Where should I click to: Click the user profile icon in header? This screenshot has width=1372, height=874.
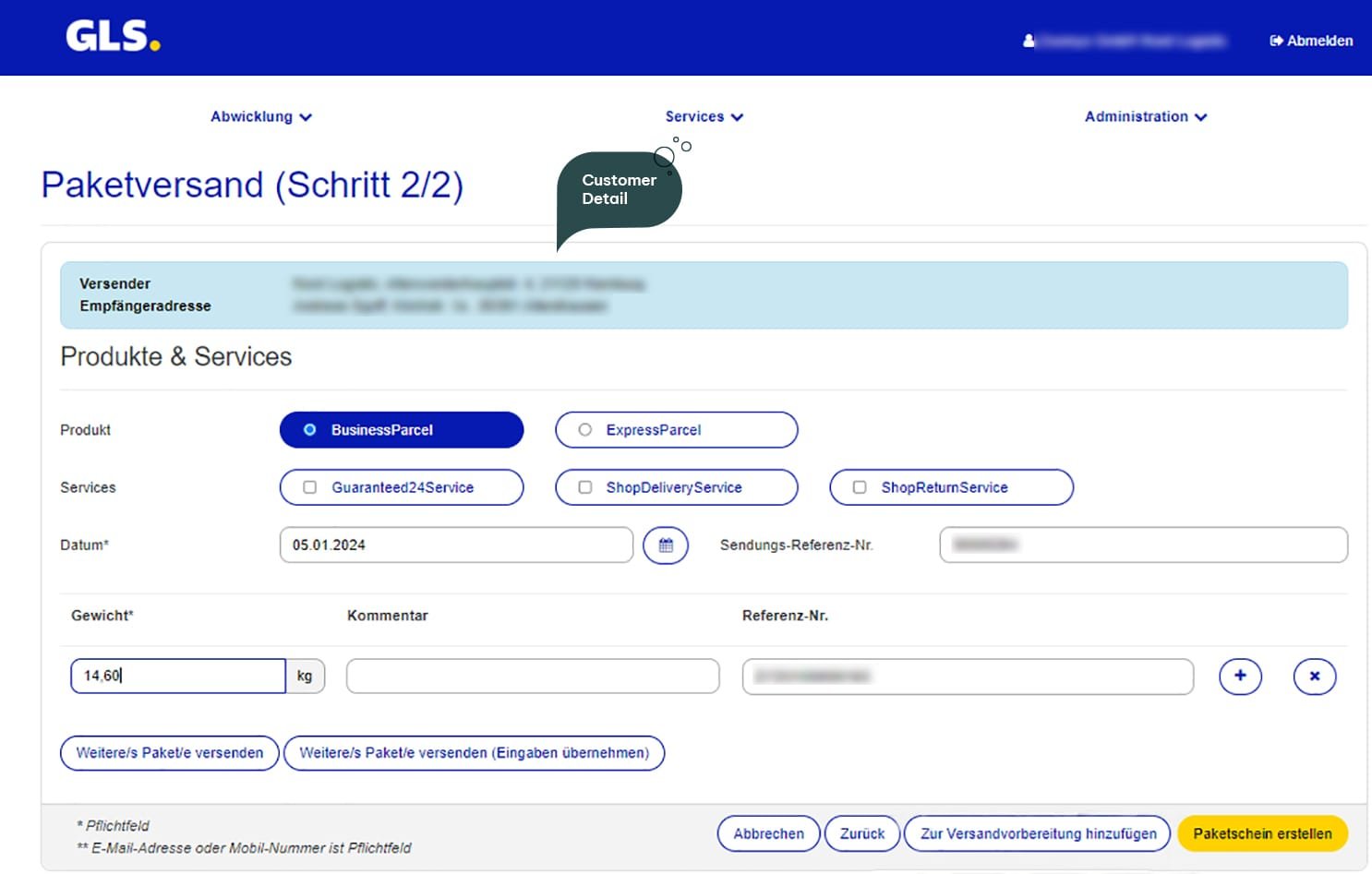(x=1029, y=41)
